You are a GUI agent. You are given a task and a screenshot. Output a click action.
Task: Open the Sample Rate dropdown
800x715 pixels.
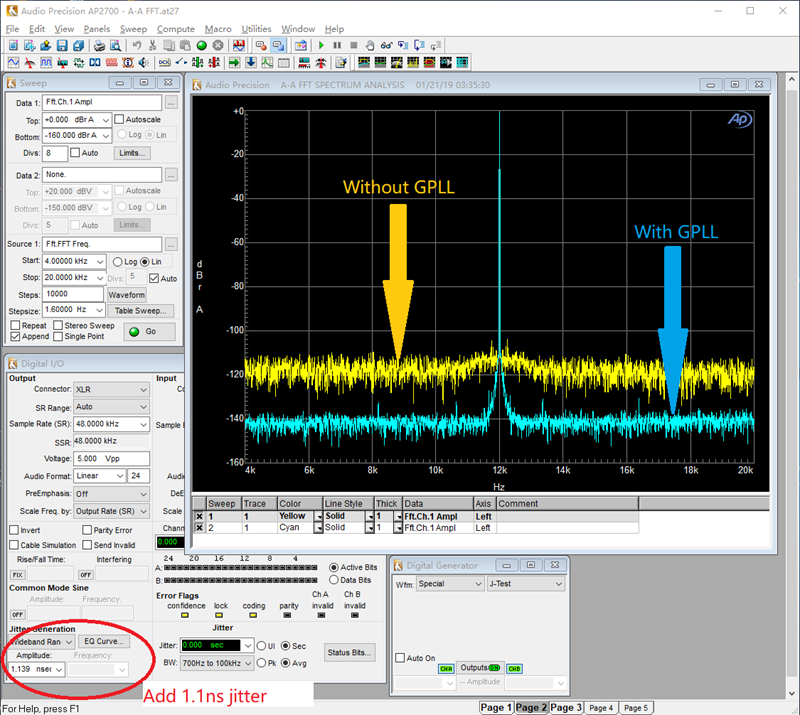click(143, 424)
